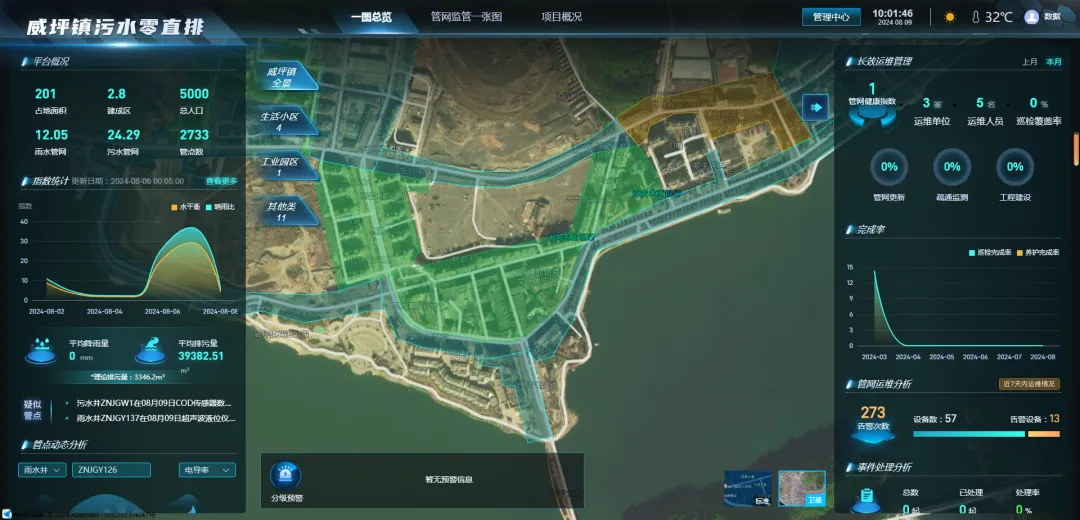
Task: Switch period to 上月
Action: pos(1029,62)
